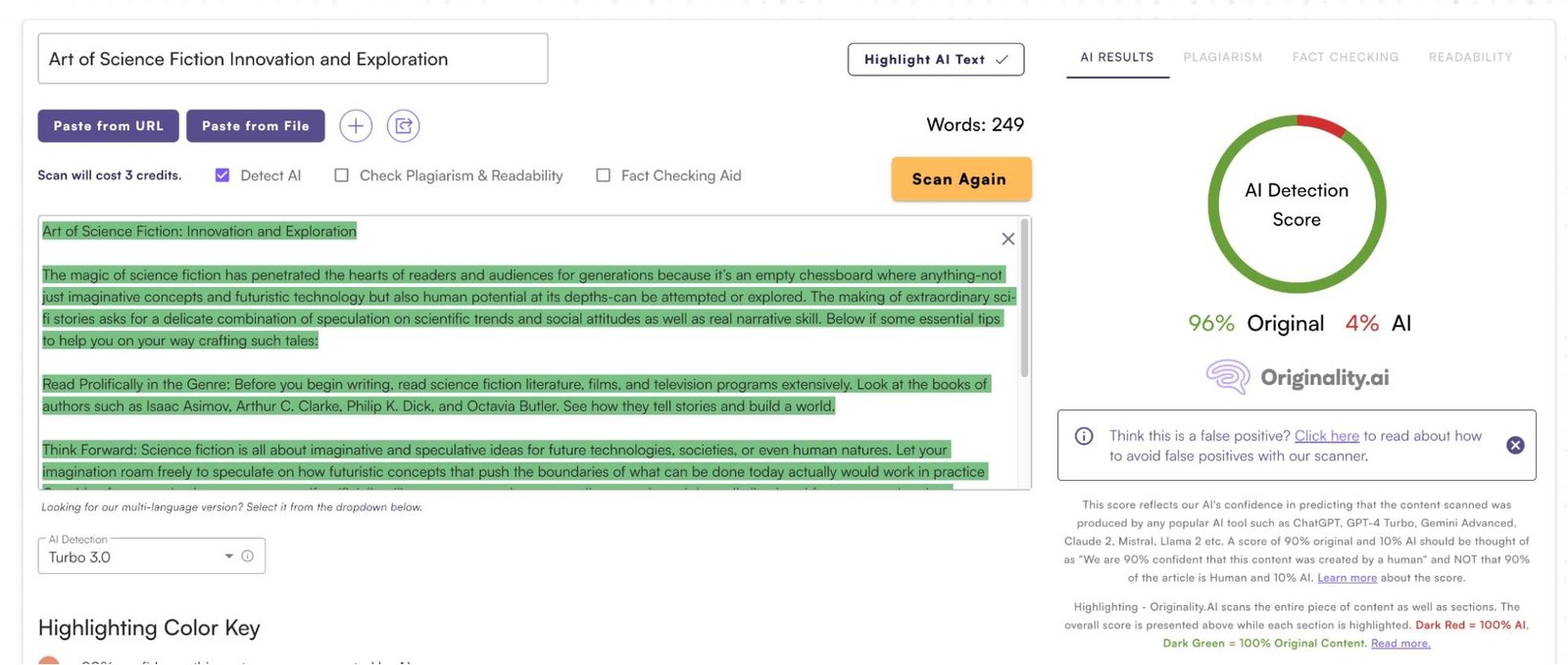Close the text box with X icon

pos(1007,239)
